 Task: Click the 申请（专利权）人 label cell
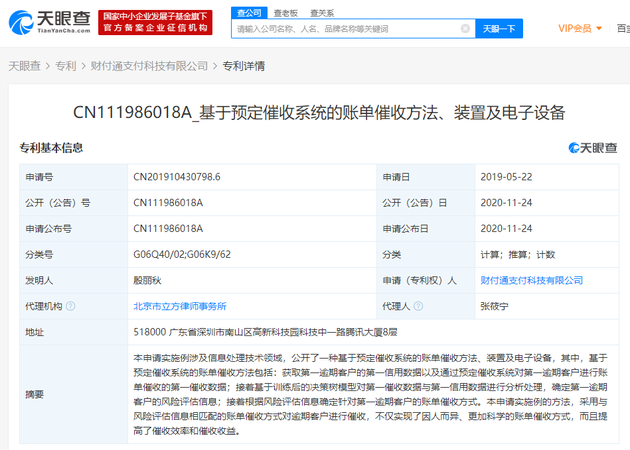point(426,280)
